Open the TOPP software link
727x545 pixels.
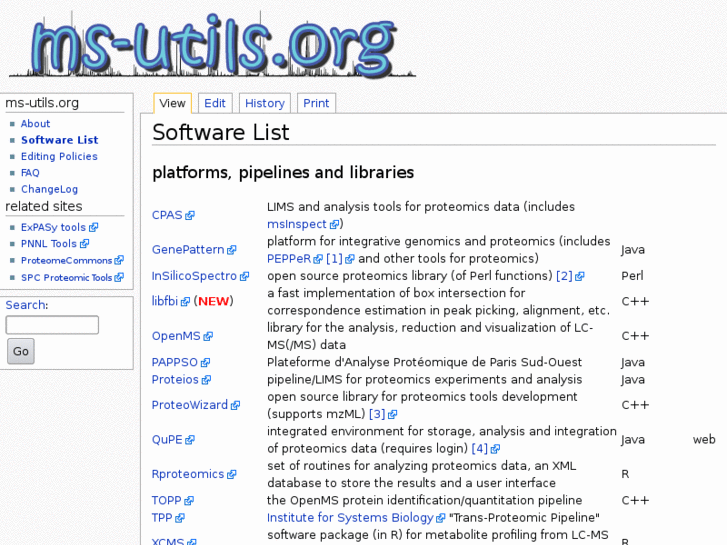(166, 500)
